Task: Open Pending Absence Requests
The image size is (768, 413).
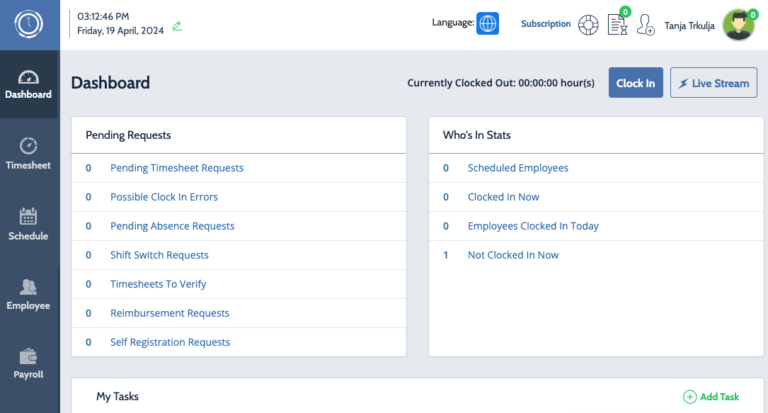Action: [172, 226]
